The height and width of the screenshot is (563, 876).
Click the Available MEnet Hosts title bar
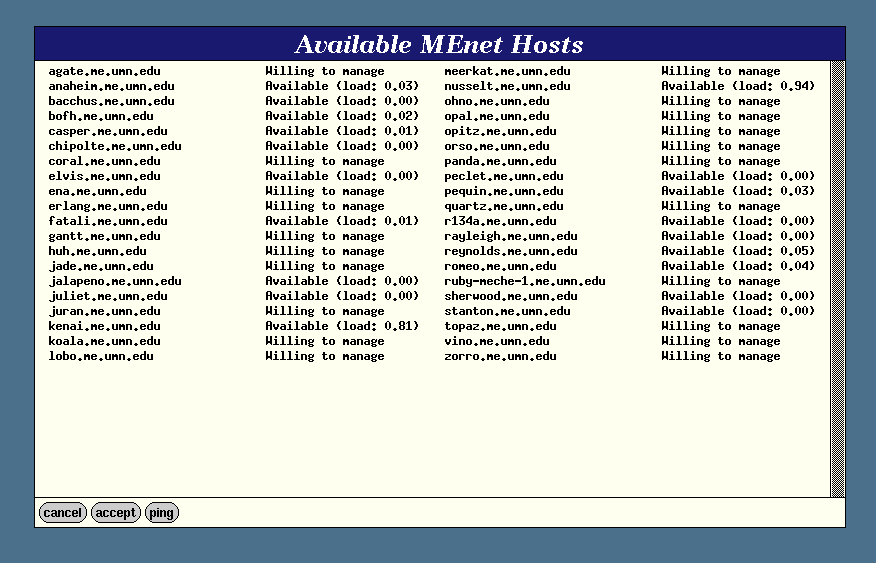(439, 44)
